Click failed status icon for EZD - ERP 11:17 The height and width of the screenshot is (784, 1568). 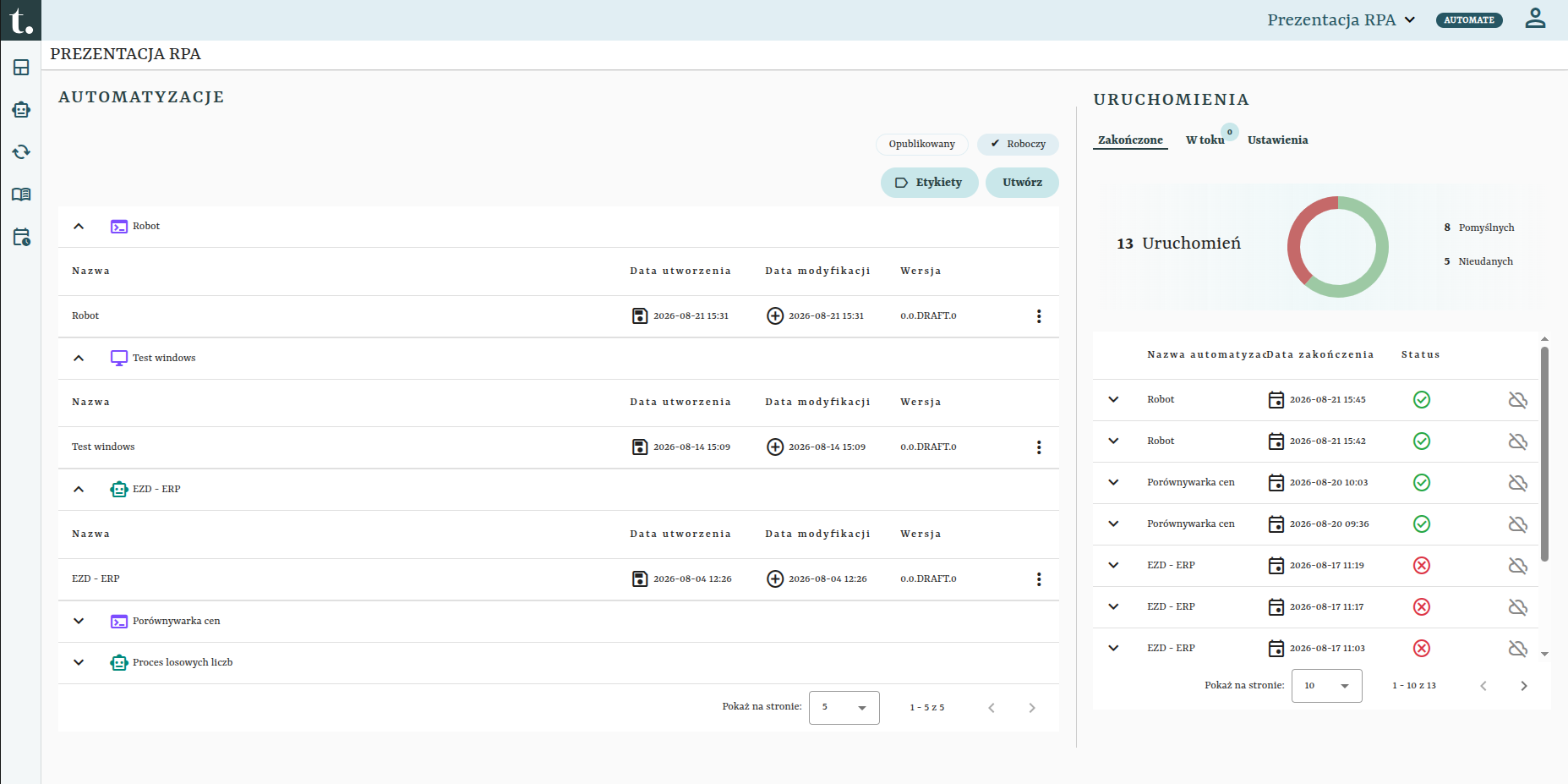pyautogui.click(x=1422, y=607)
